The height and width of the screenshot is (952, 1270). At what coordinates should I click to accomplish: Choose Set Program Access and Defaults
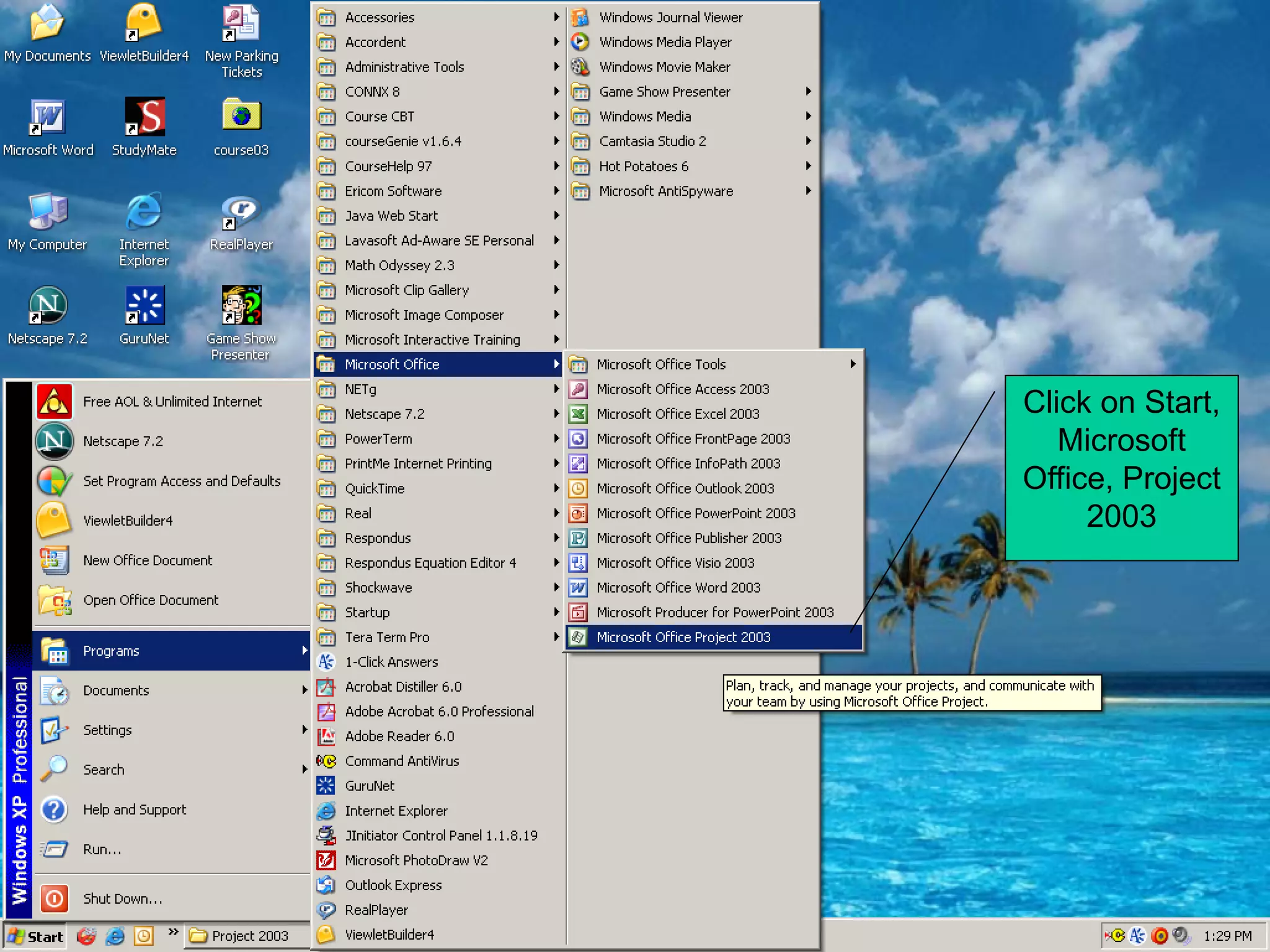pos(172,481)
